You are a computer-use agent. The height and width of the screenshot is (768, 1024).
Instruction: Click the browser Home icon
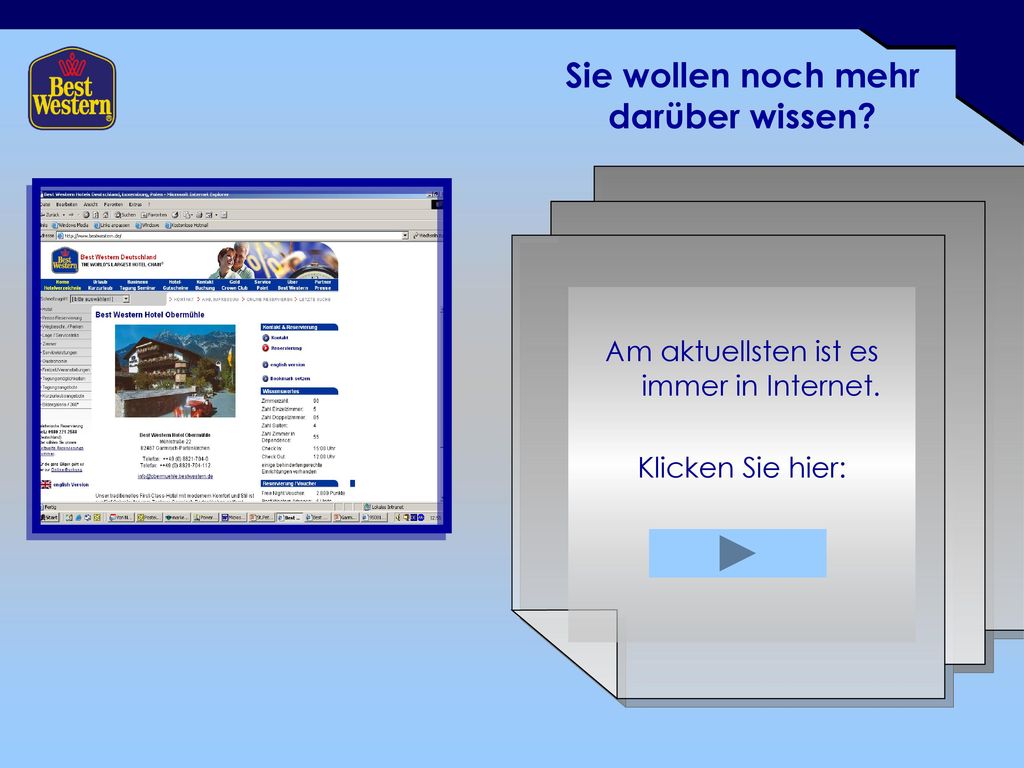pyautogui.click(x=105, y=215)
